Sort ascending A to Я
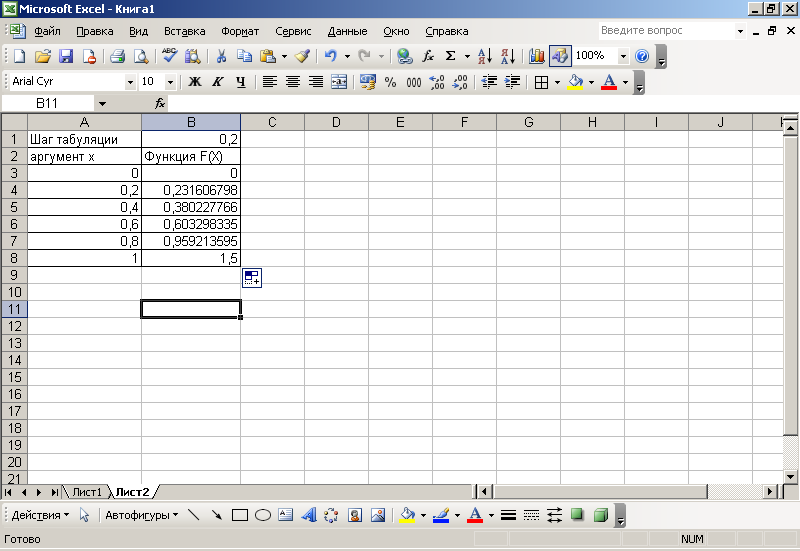The image size is (800, 551). [485, 56]
